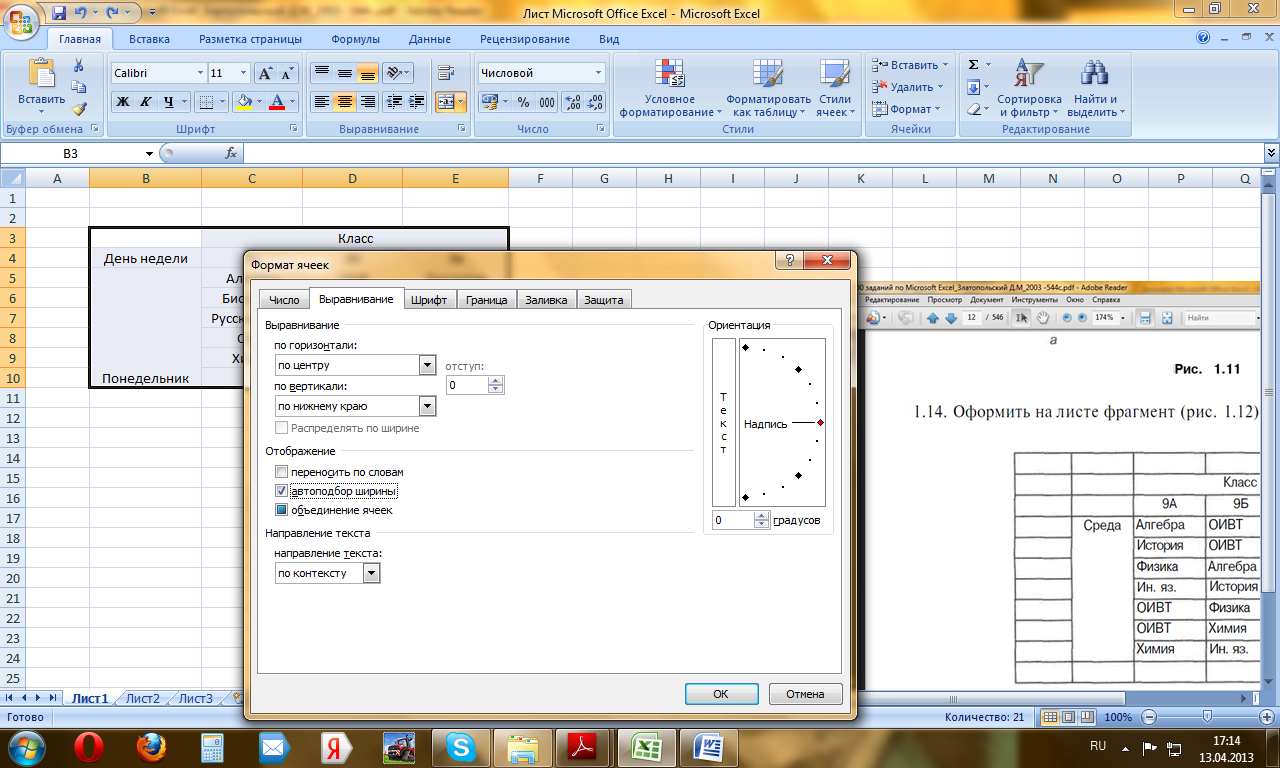The height and width of the screenshot is (768, 1280).
Task: Open the 'Формулы' ribbon tab
Action: (355, 40)
